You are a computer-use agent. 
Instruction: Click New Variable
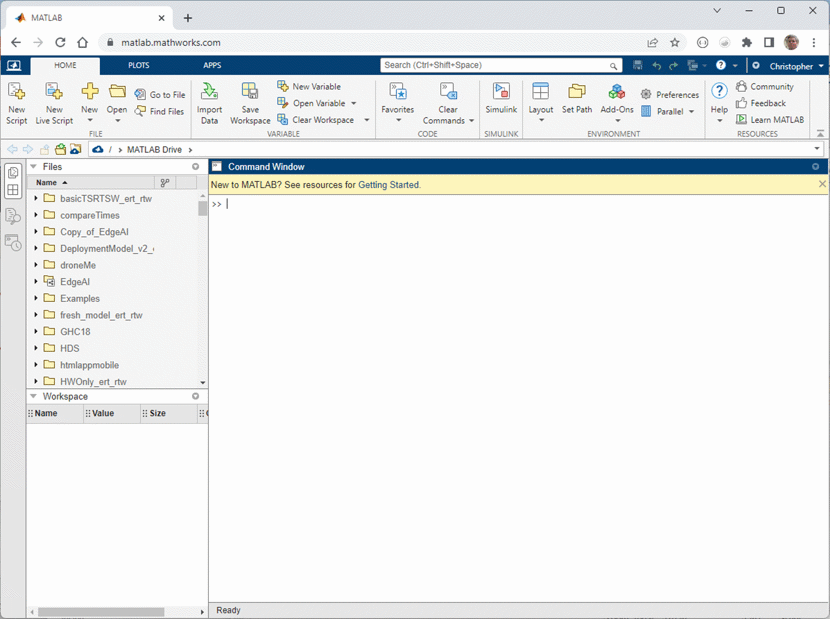click(309, 86)
